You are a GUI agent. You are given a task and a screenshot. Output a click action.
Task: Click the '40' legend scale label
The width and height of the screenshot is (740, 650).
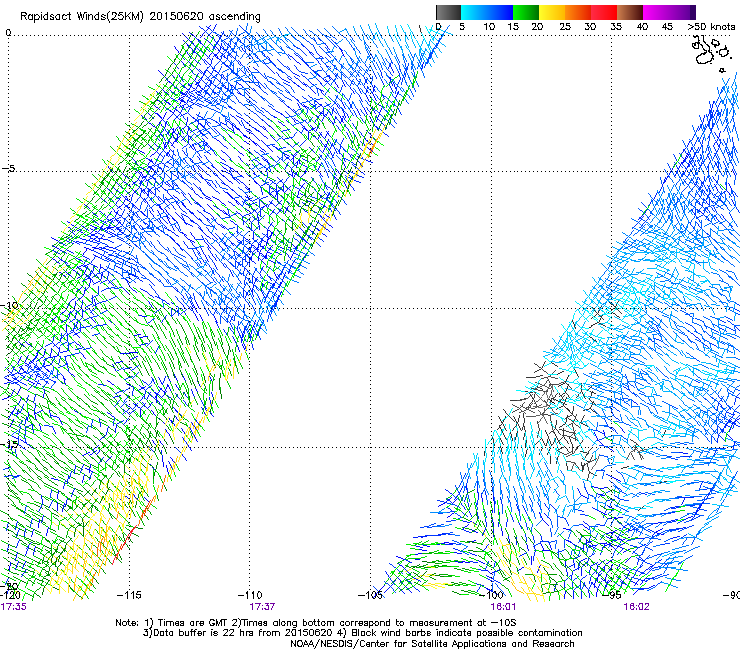pos(642,27)
